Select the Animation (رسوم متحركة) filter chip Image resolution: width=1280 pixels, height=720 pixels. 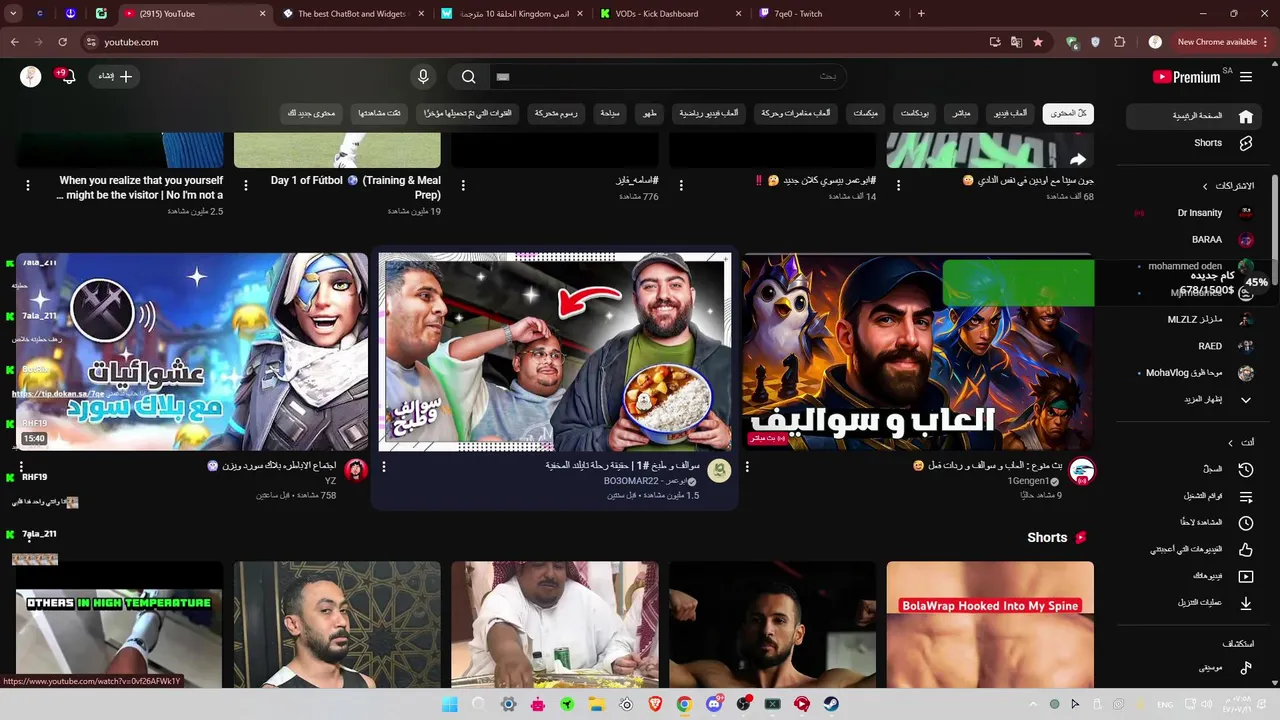pyautogui.click(x=556, y=114)
